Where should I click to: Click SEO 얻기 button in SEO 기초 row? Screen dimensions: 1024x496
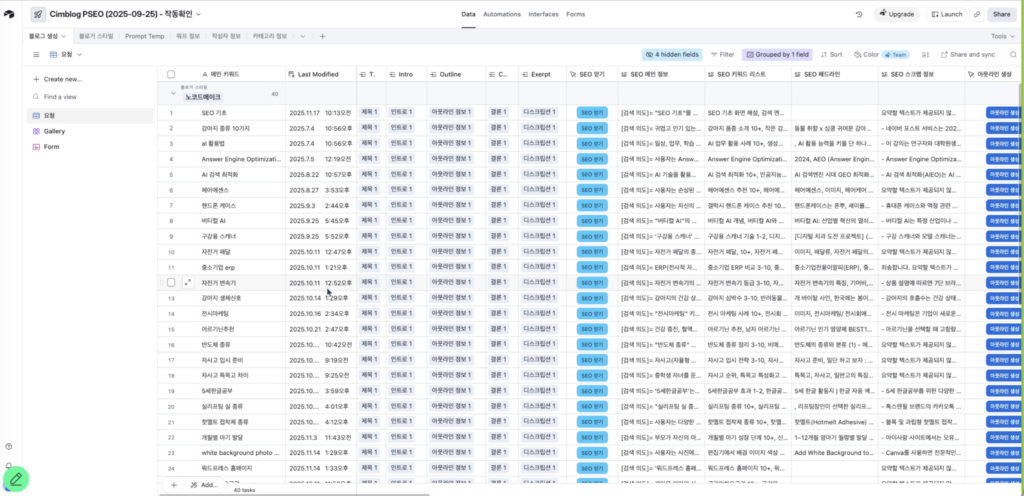[x=592, y=113]
